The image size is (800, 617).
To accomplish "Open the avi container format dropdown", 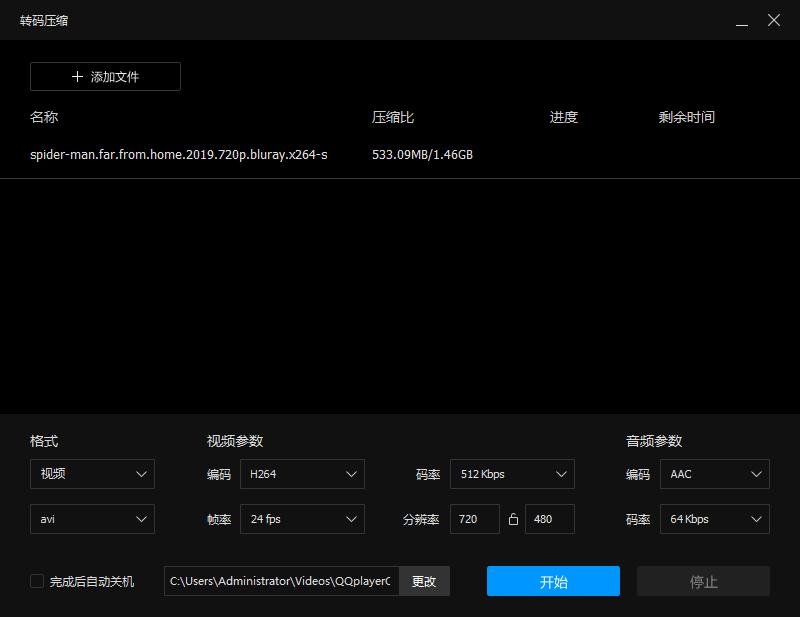I will click(92, 519).
